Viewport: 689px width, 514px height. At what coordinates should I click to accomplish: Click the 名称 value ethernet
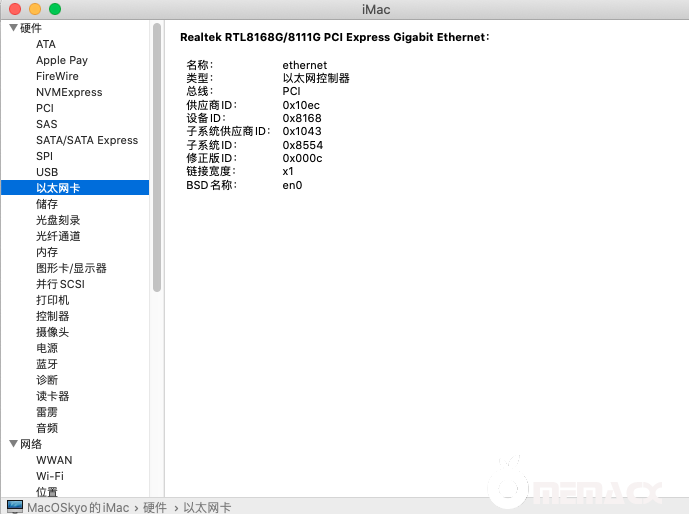(305, 65)
